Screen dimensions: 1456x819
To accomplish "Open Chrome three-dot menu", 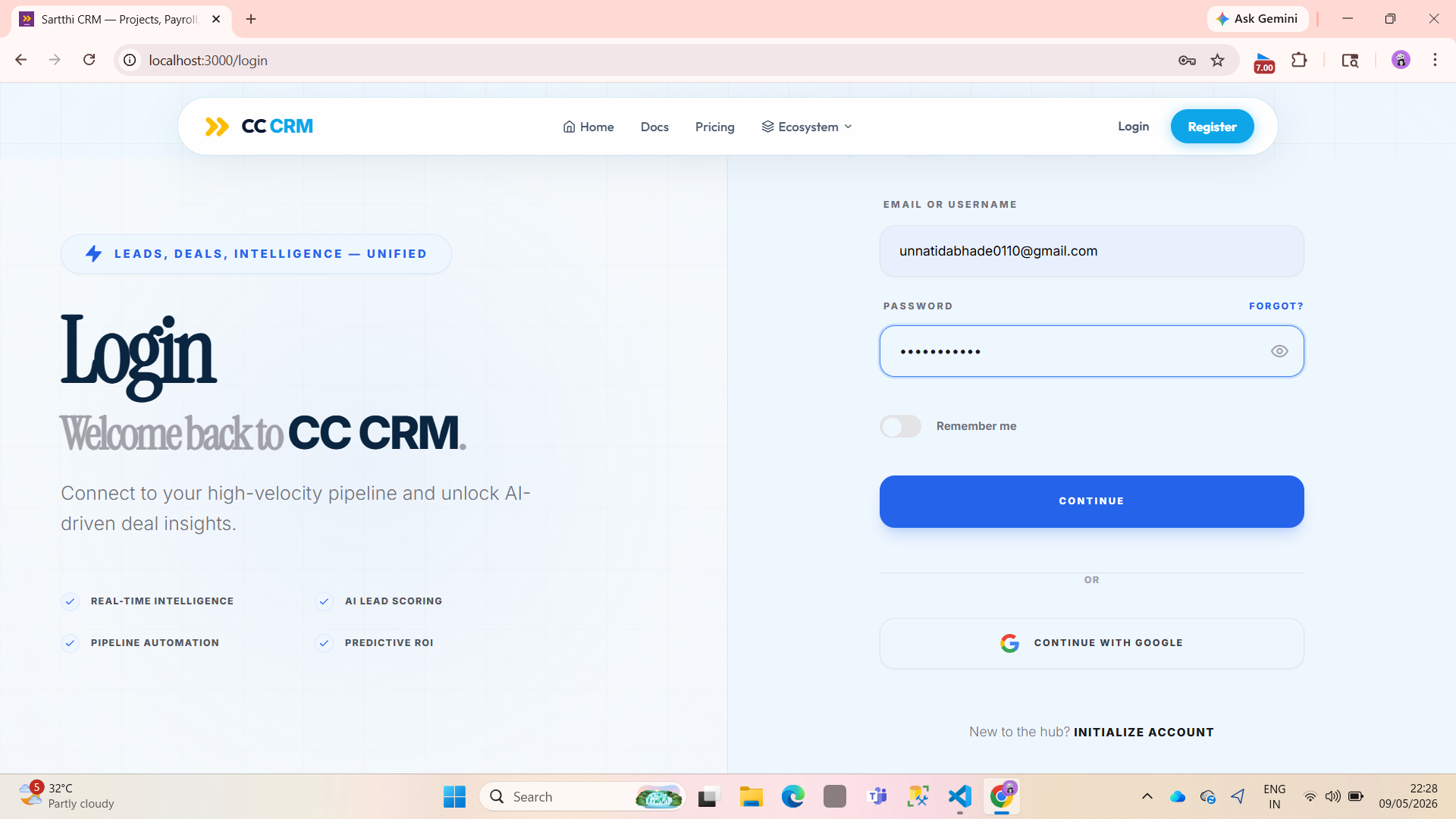I will [1435, 60].
